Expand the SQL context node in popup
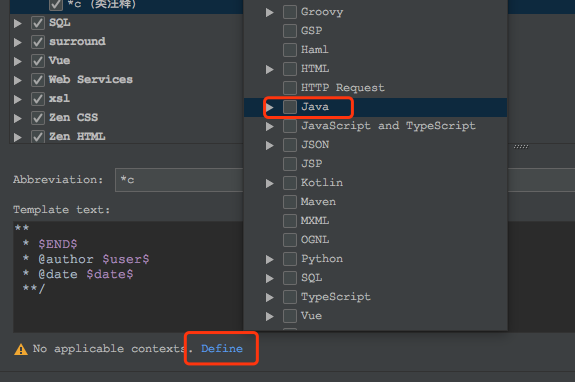 (x=270, y=278)
